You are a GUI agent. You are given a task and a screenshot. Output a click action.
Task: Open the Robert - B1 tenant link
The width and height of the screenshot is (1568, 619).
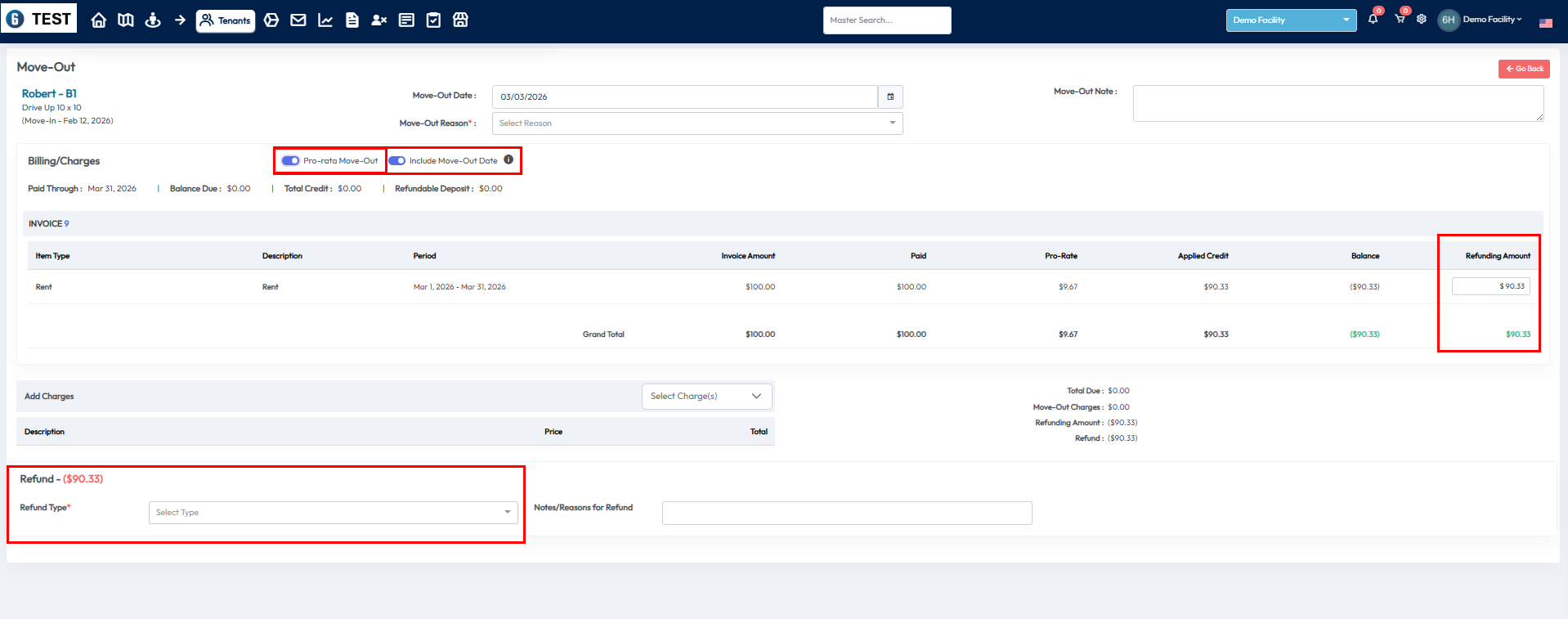pyautogui.click(x=49, y=94)
